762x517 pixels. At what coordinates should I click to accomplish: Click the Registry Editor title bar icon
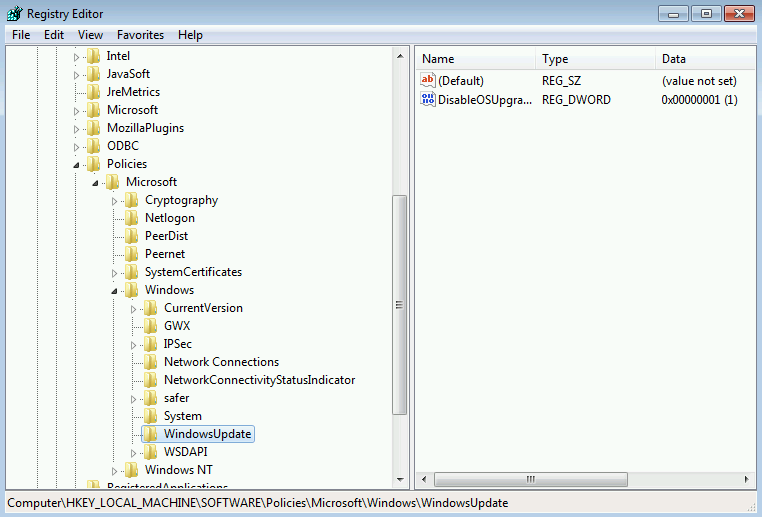tap(13, 14)
